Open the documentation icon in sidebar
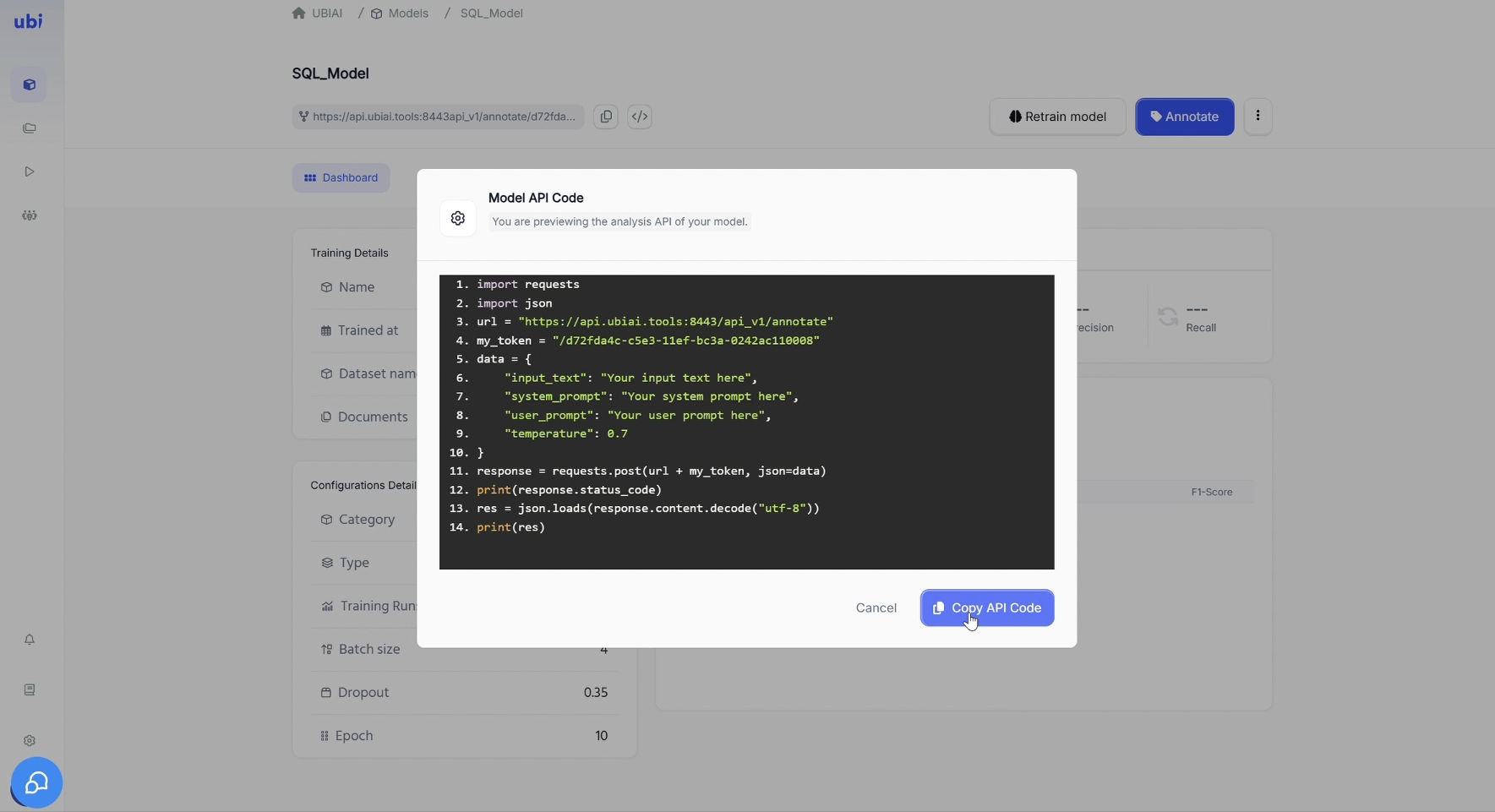1495x812 pixels. coord(30,690)
